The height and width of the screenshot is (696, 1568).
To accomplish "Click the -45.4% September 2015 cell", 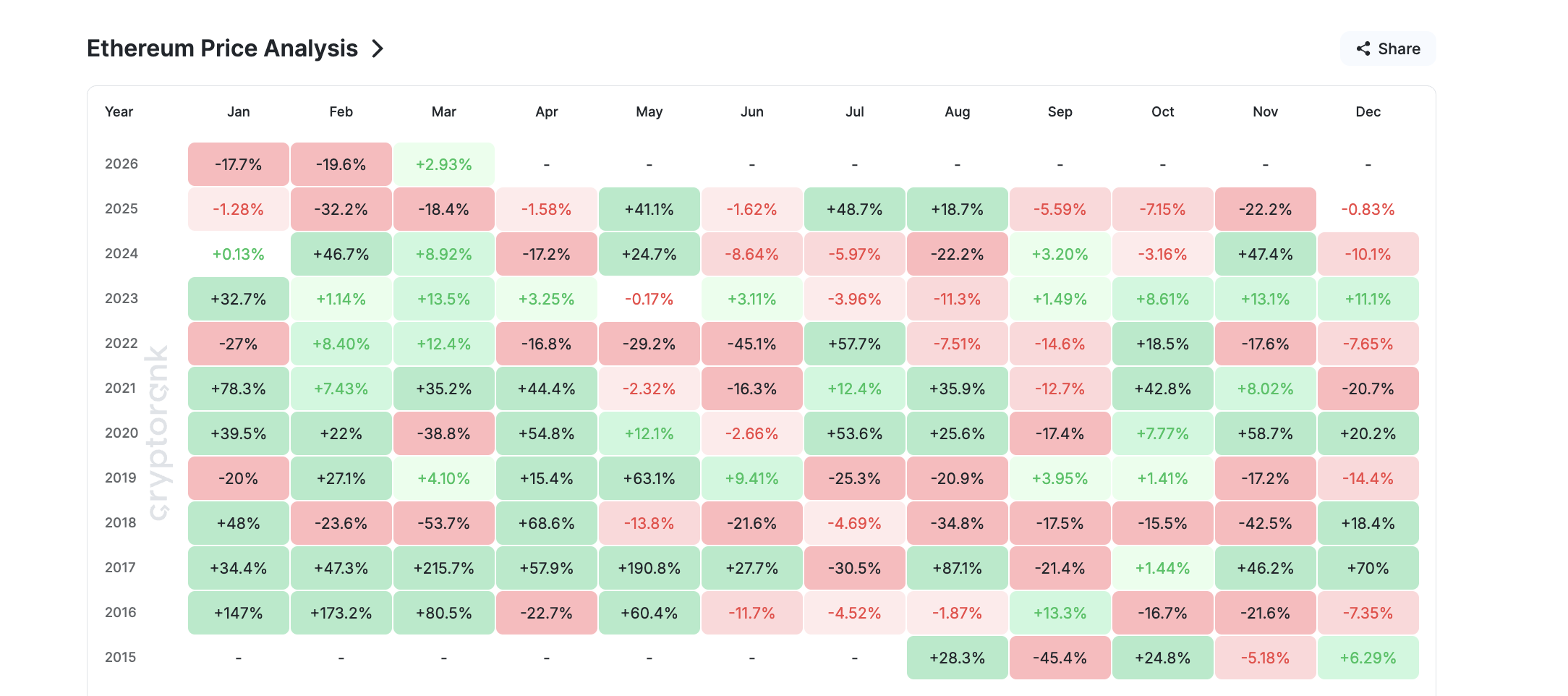I will point(1060,658).
